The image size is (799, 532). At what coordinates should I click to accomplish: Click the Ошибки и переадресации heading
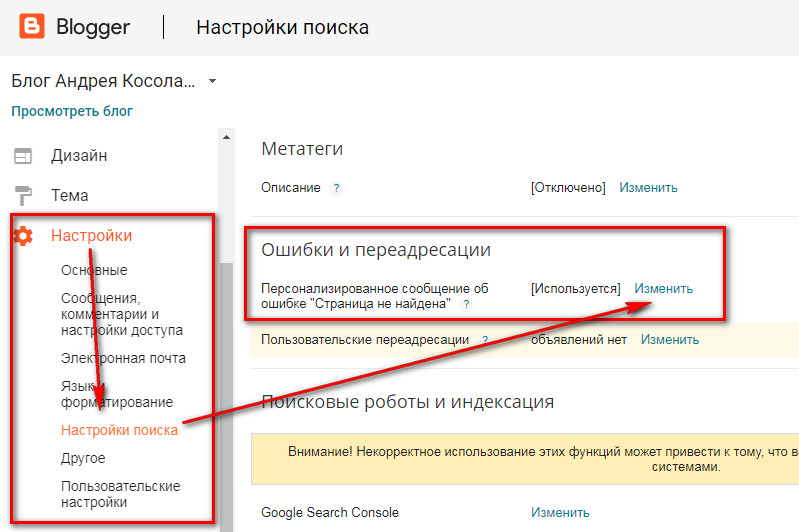(376, 250)
